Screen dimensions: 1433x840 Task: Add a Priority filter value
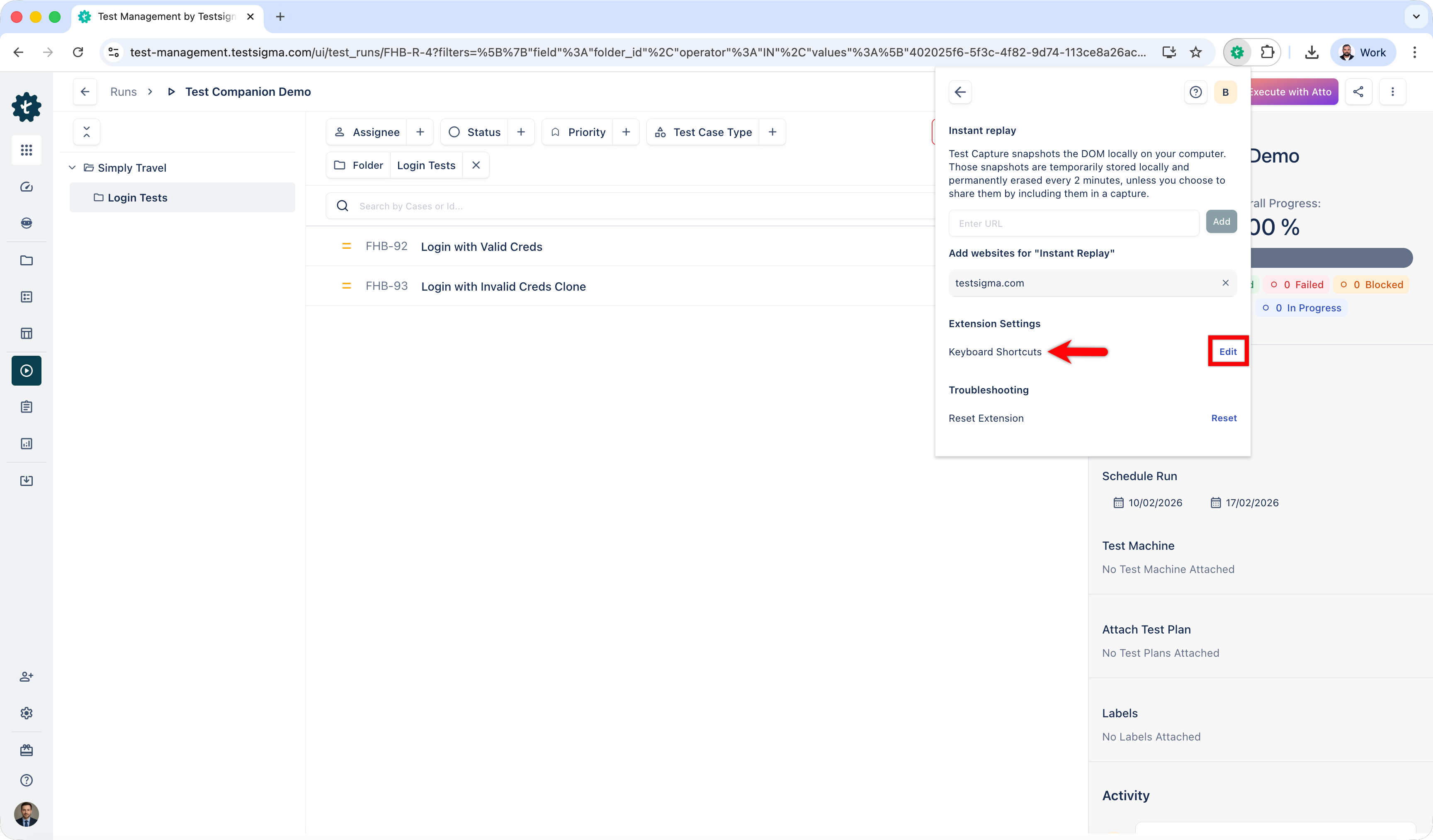(626, 132)
